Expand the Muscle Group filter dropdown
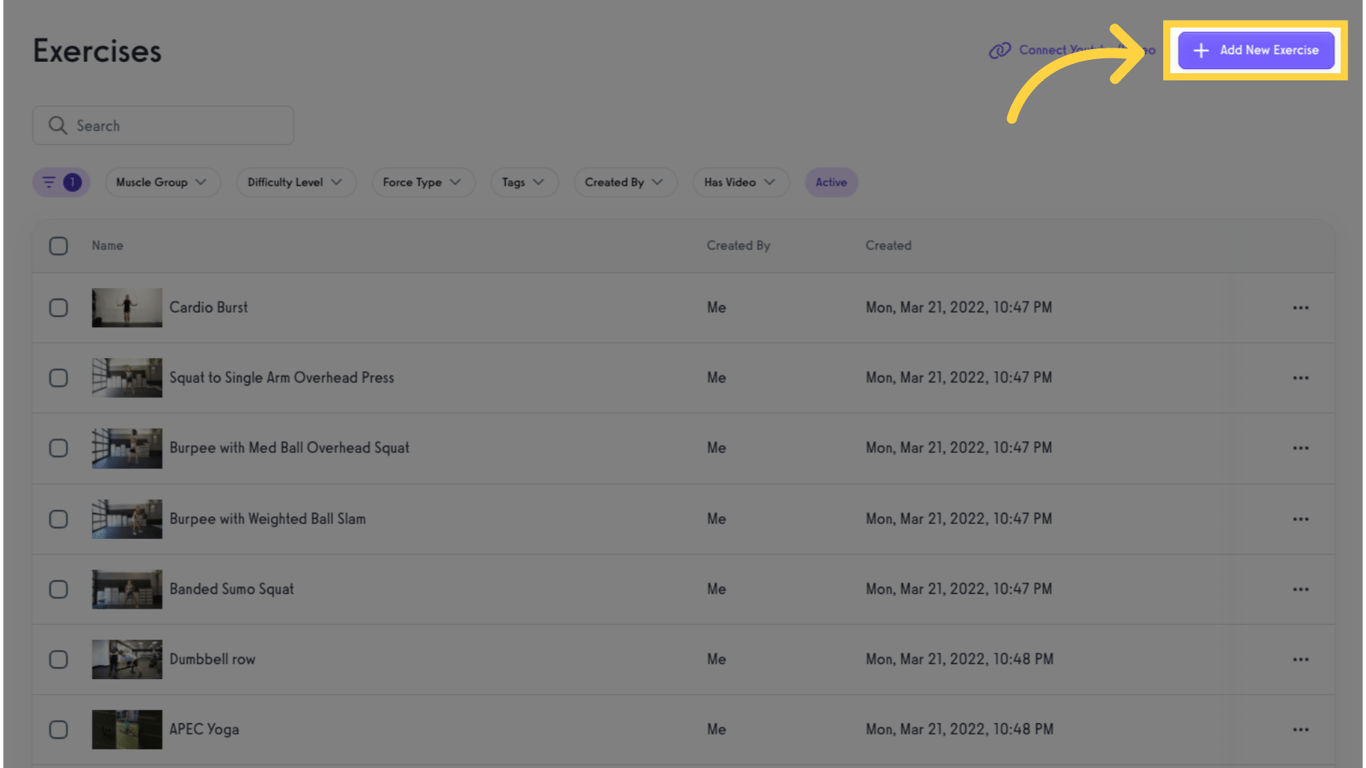Image resolution: width=1366 pixels, height=768 pixels. coord(162,182)
